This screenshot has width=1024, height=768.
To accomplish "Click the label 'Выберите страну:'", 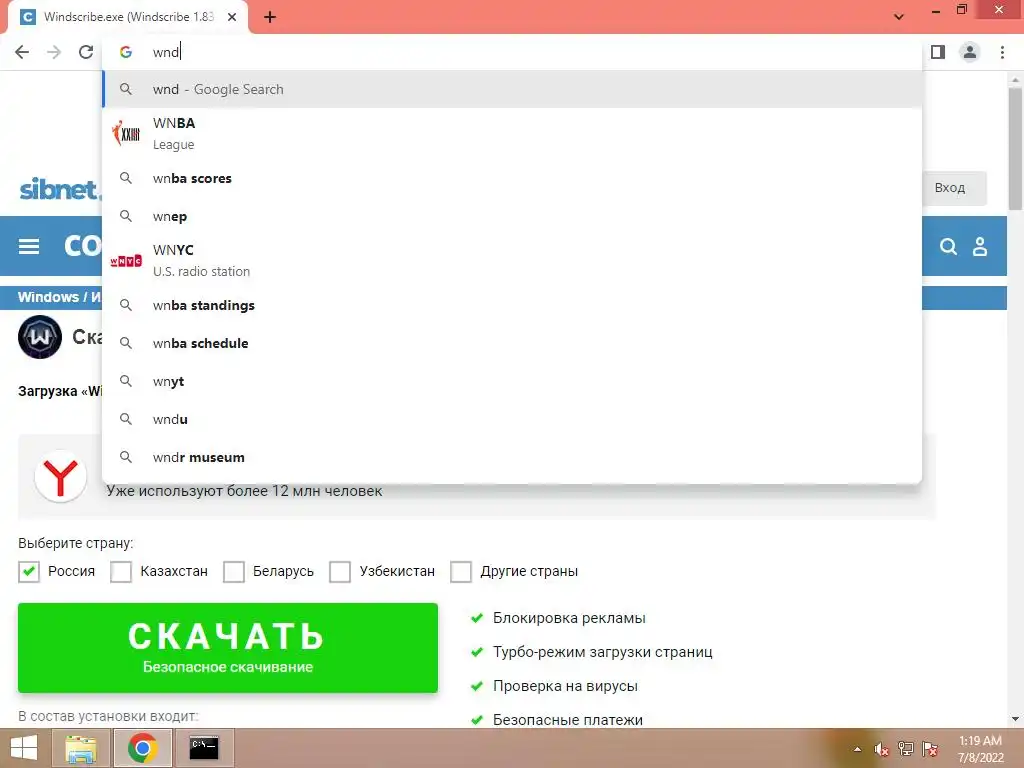I will click(x=76, y=543).
